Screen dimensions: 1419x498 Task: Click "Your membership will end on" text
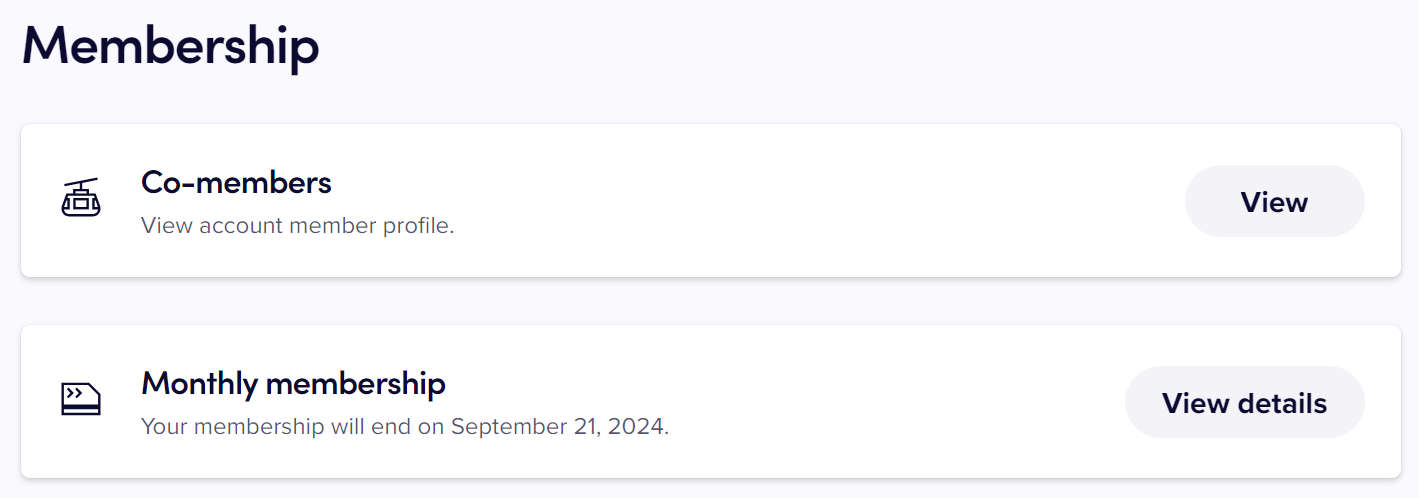(x=294, y=427)
